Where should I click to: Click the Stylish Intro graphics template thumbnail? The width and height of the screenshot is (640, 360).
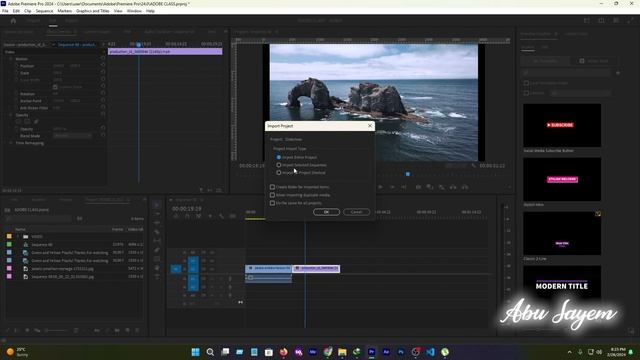[562, 179]
